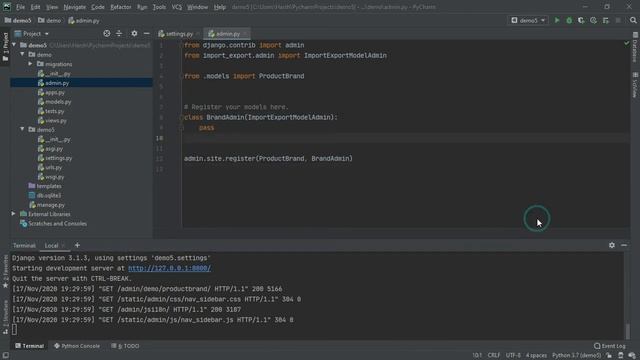640x360 pixels.
Task: Select the Local terminal tab
Action: [51, 245]
